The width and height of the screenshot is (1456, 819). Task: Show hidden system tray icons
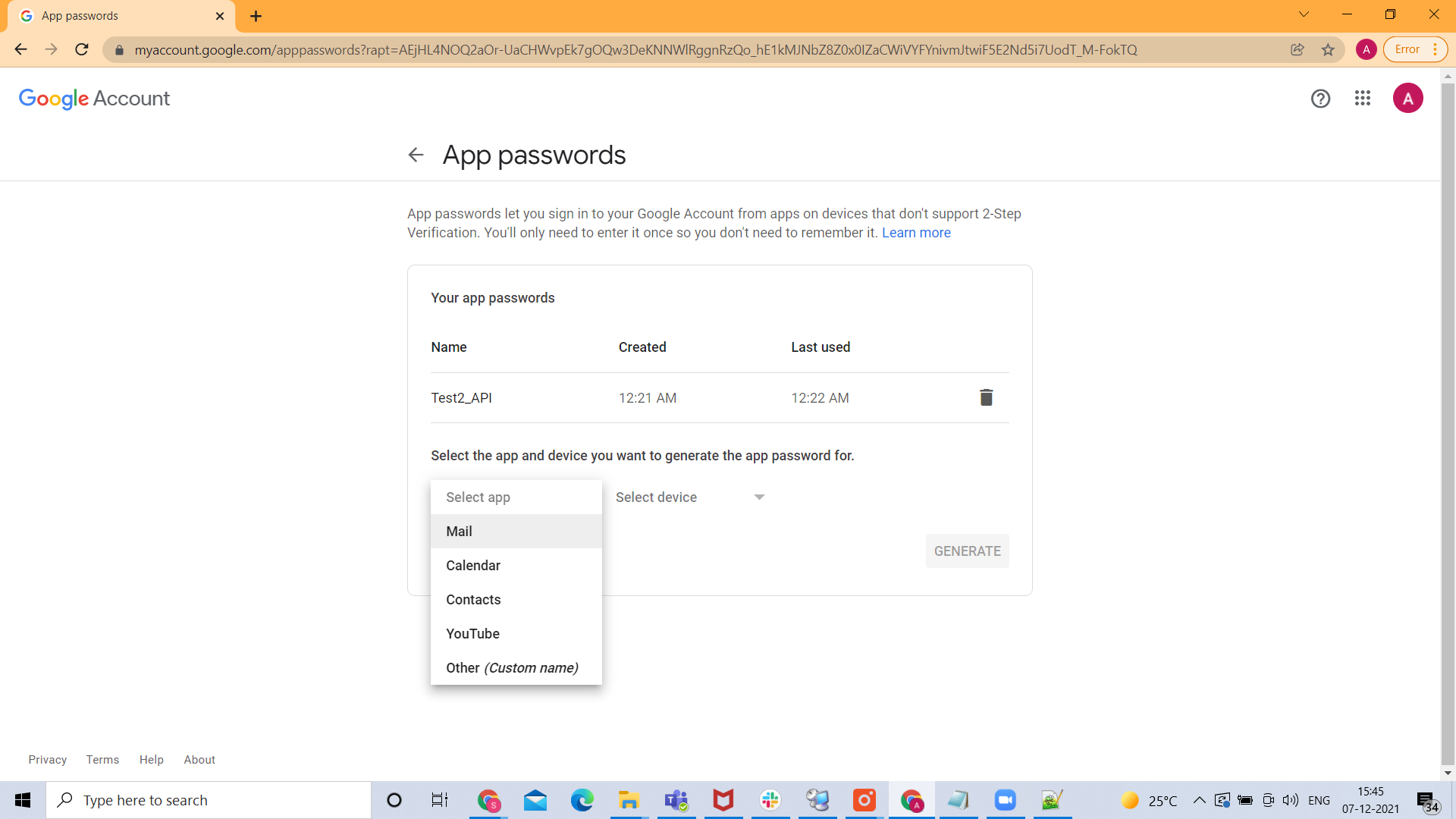tap(1199, 800)
